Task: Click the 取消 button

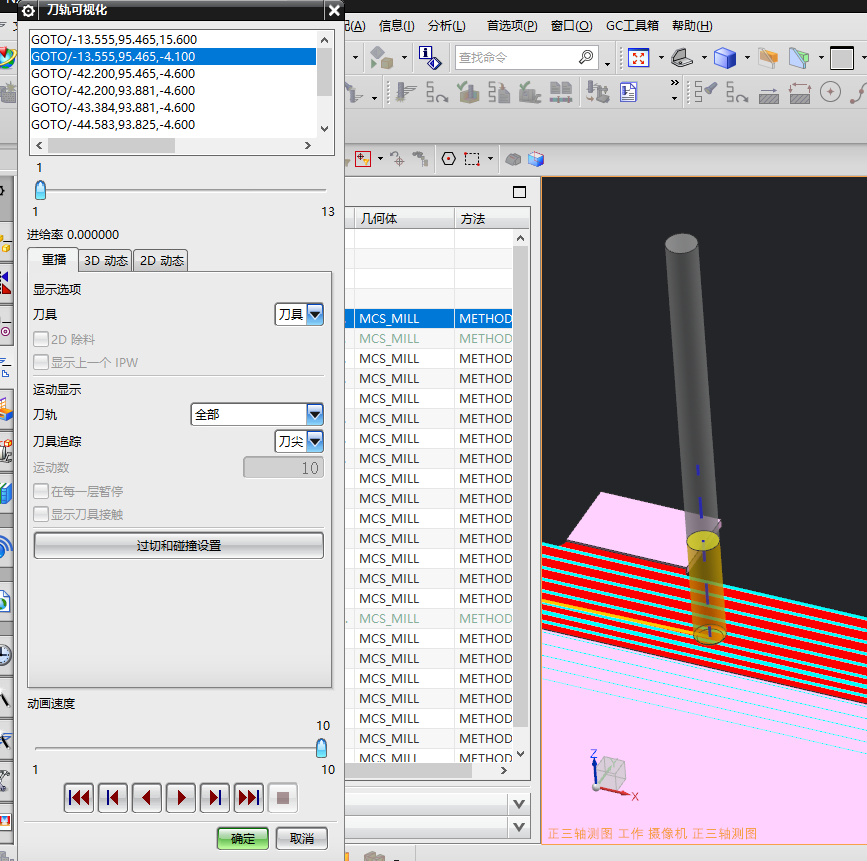Action: [301, 838]
